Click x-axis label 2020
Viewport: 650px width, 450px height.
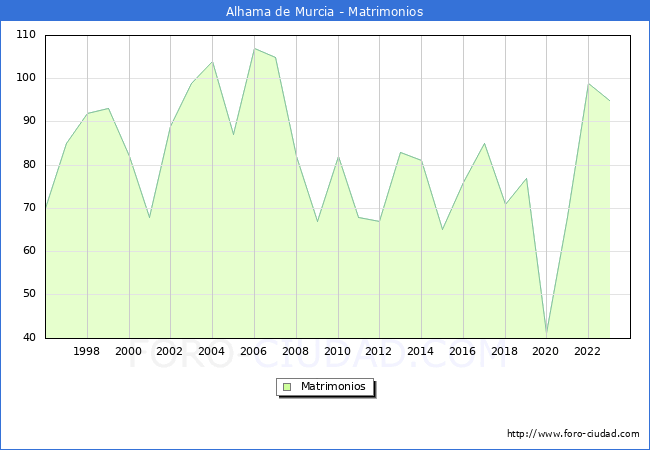point(545,351)
